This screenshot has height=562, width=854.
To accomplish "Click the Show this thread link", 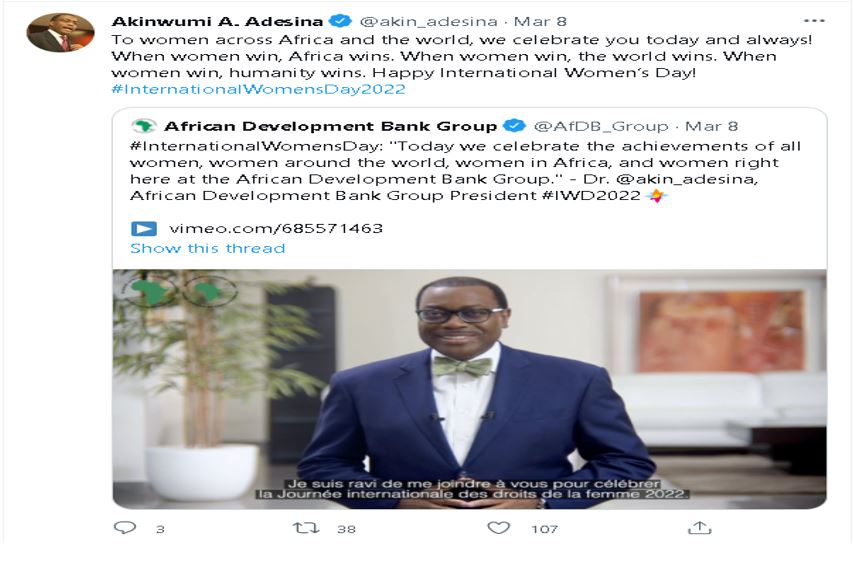I will click(x=208, y=248).
